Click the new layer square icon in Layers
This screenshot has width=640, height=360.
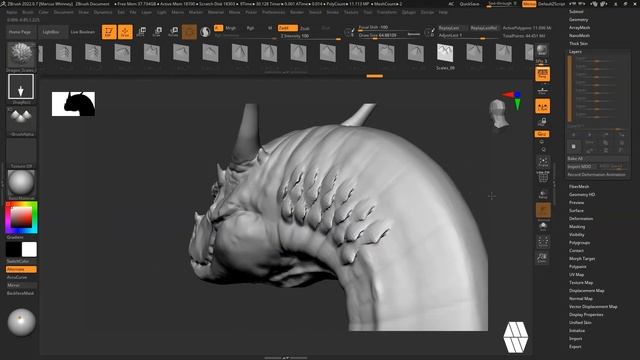[x=573, y=146]
